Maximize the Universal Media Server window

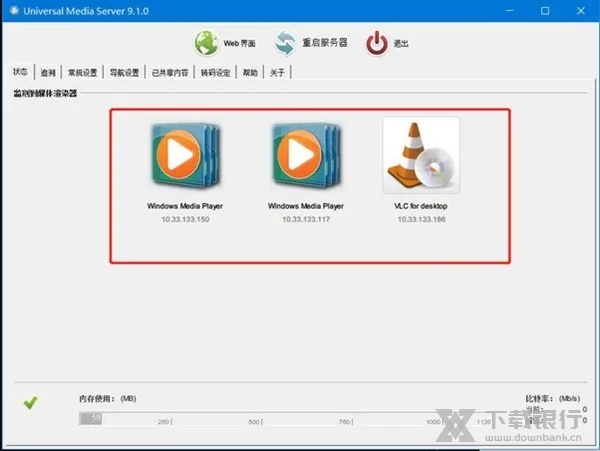[545, 11]
